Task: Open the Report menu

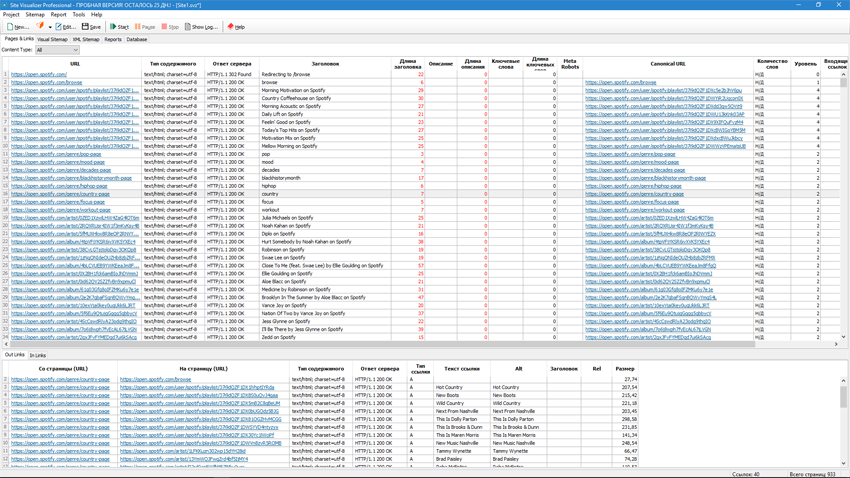Action: (x=58, y=15)
